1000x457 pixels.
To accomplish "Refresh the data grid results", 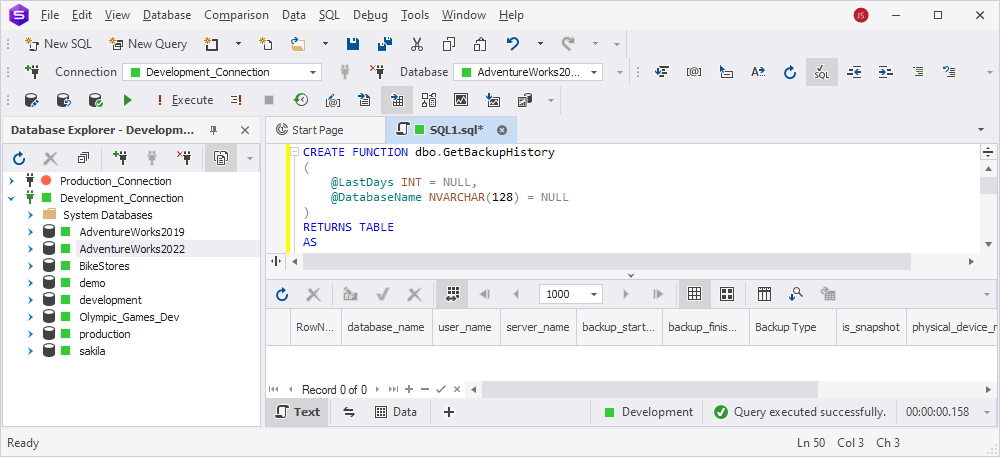I will [282, 294].
